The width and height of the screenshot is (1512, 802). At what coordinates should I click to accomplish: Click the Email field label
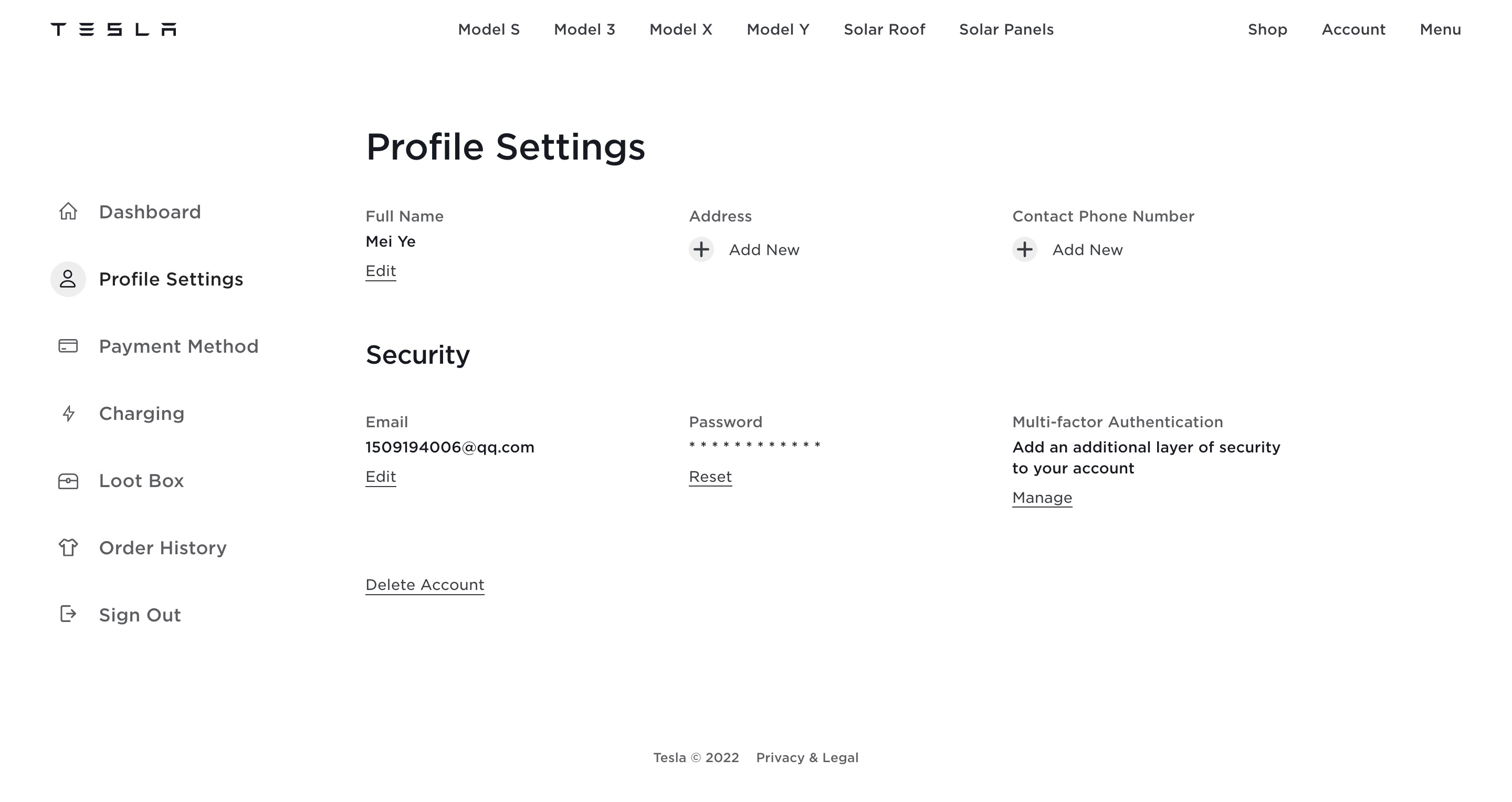[387, 422]
